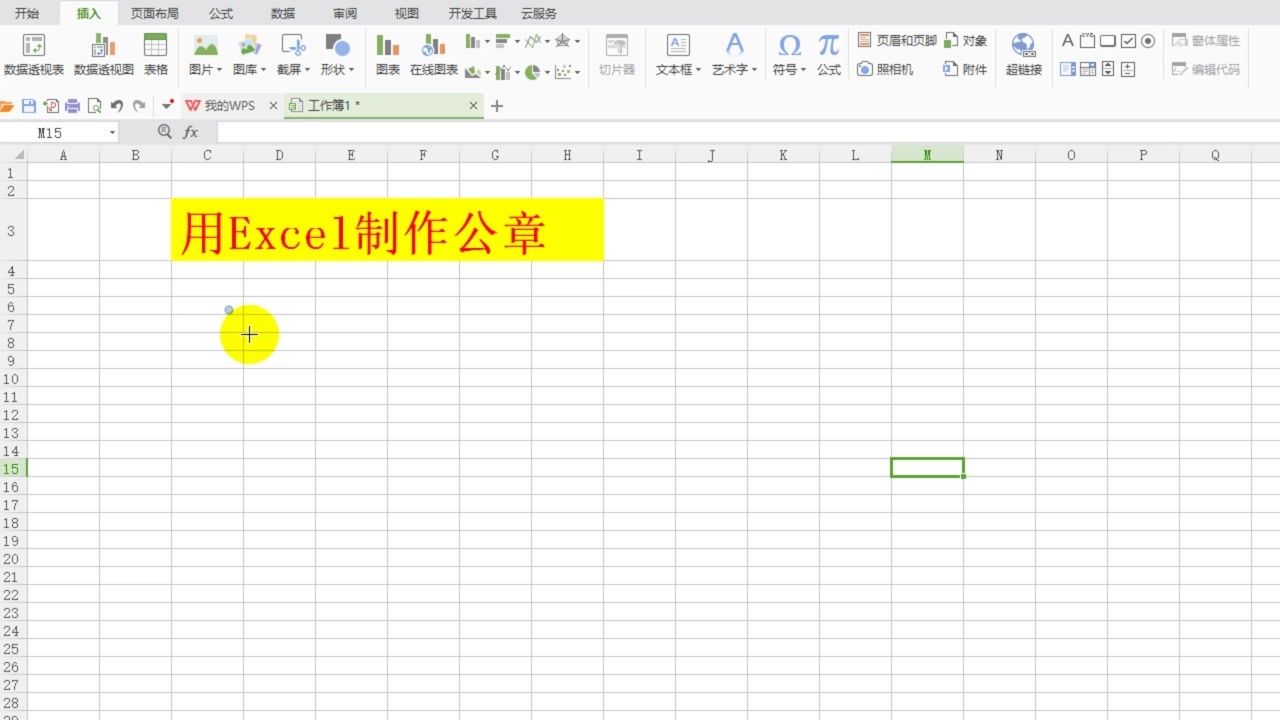Click the formula bar input

coord(747,132)
